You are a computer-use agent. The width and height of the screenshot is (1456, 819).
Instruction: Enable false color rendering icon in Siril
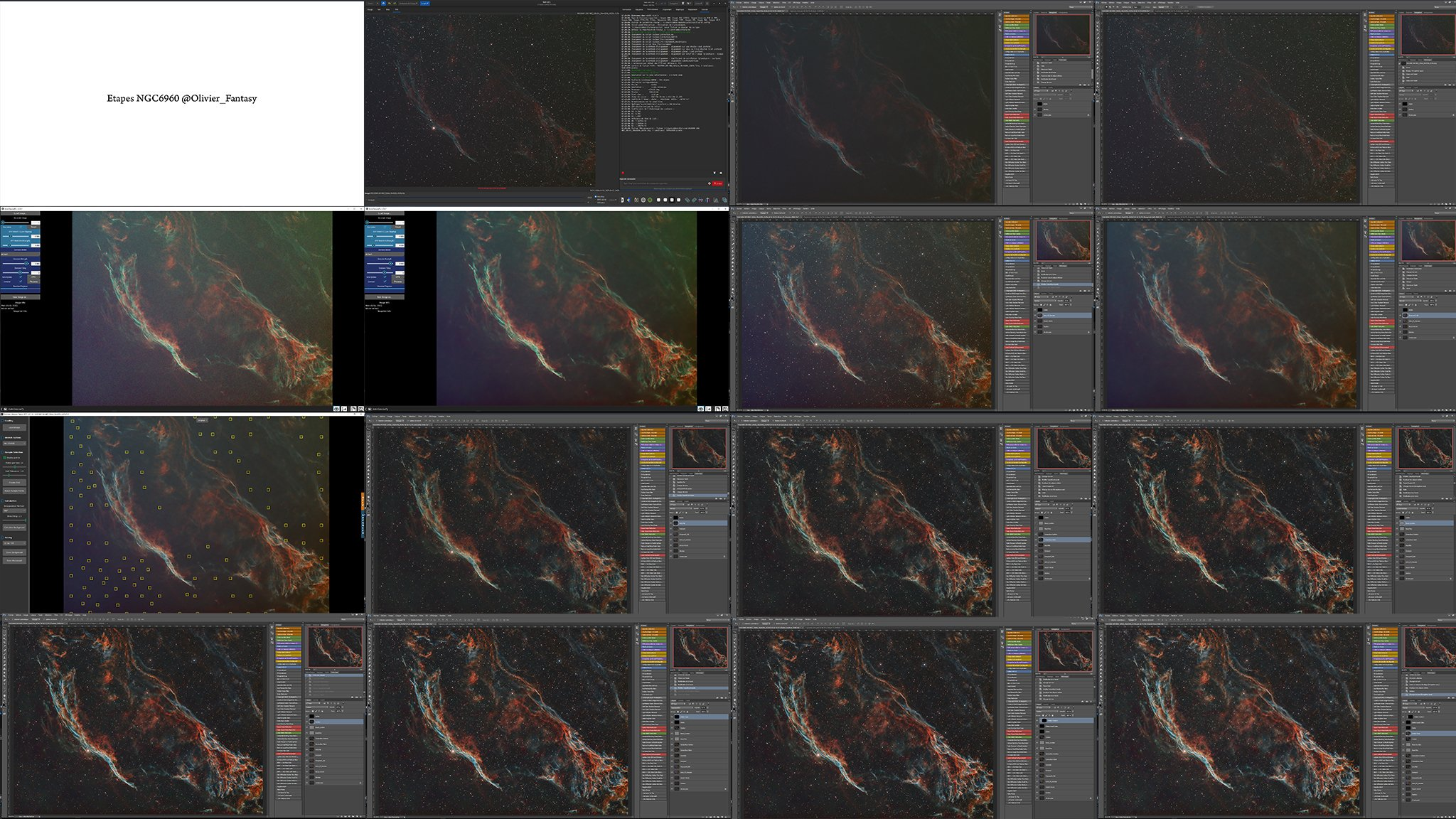[x=628, y=200]
